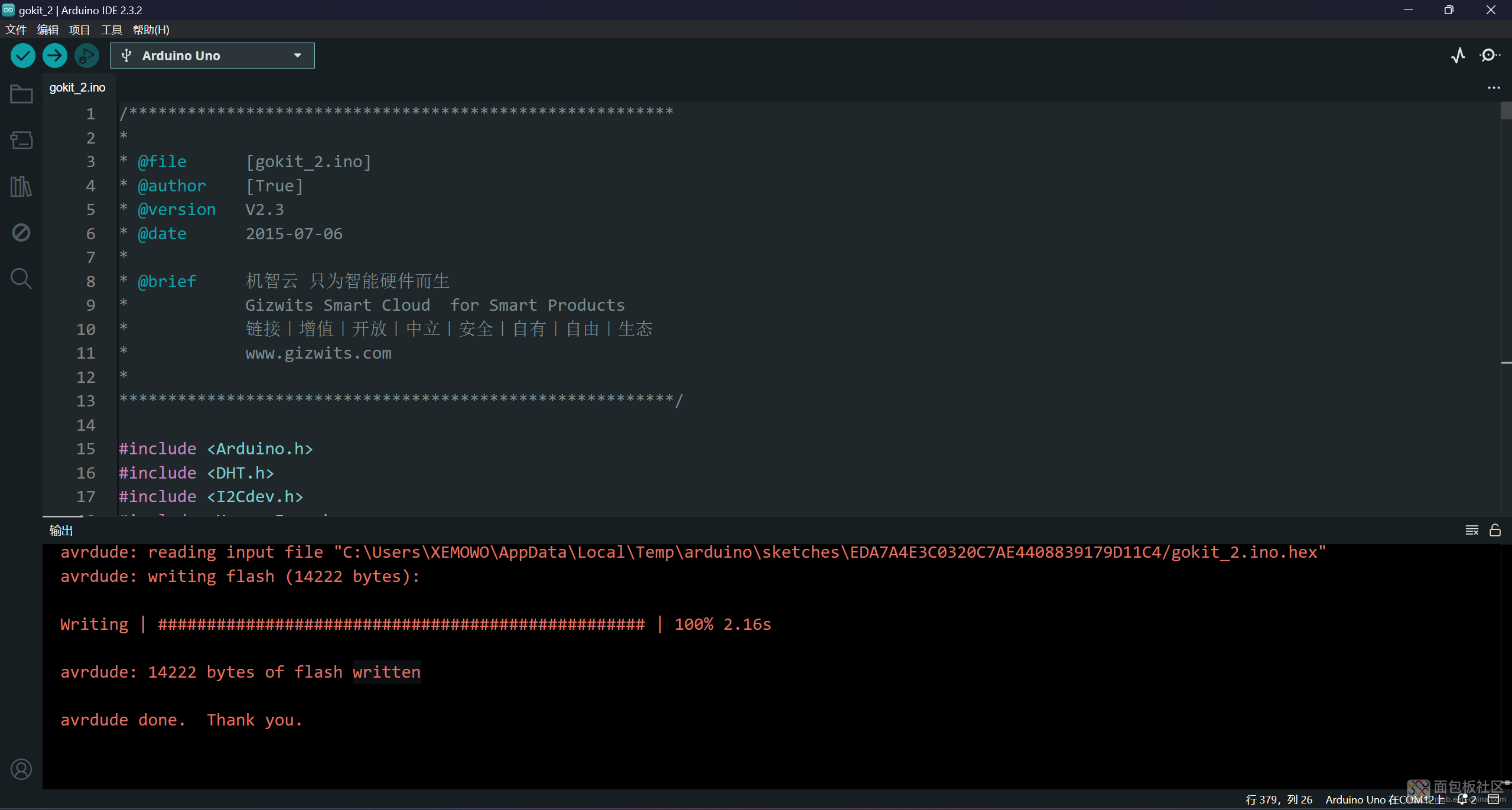
Task: Click the editor vertical scrollbar thumb
Action: (1506, 110)
